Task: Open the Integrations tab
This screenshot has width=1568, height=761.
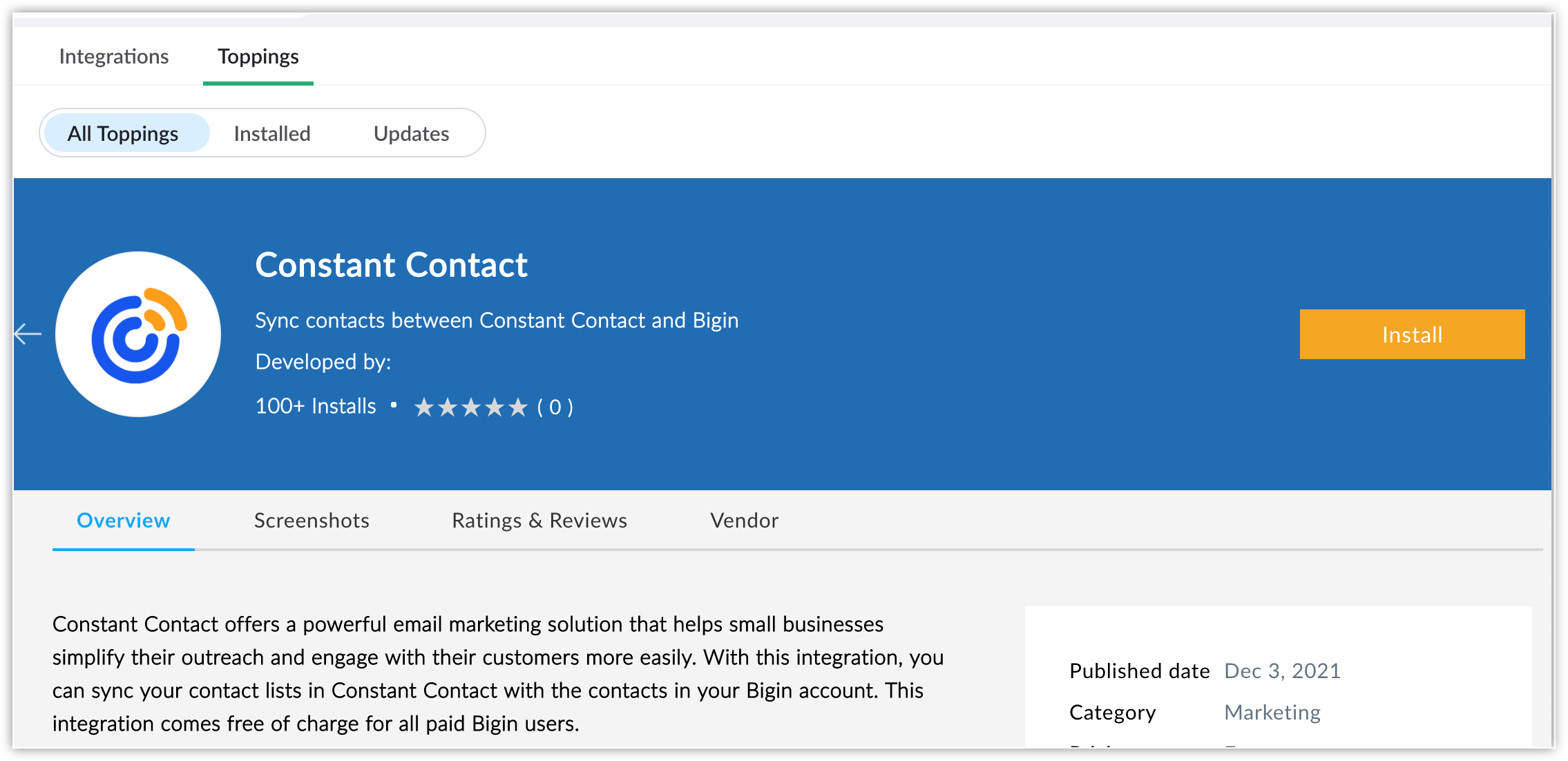Action: click(x=114, y=57)
